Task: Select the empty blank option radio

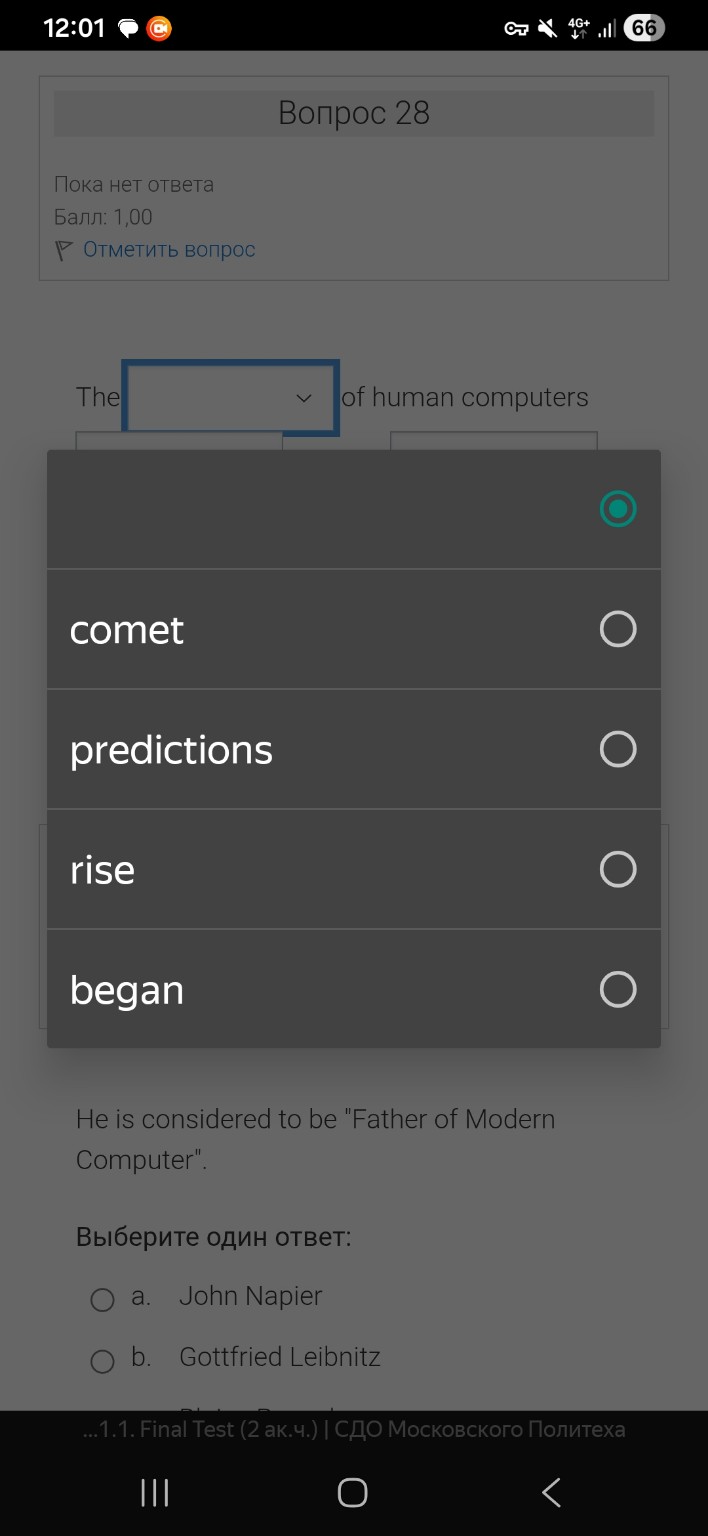Action: click(617, 509)
